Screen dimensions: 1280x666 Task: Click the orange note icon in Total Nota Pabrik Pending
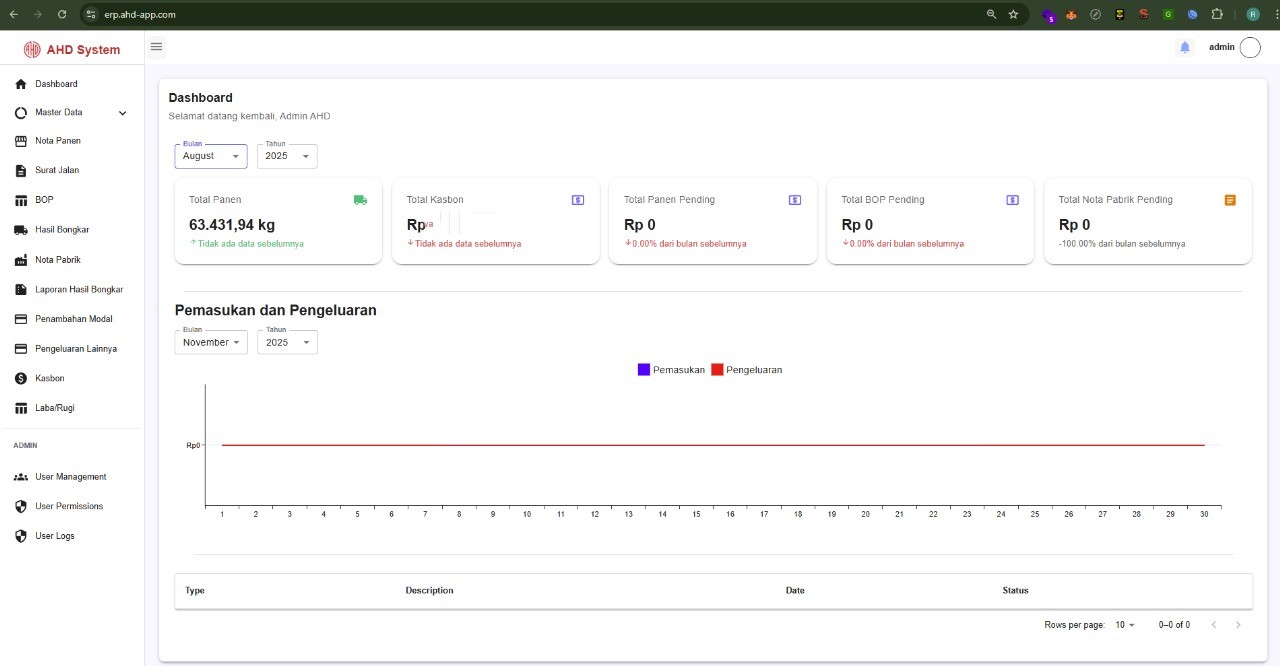pyautogui.click(x=1230, y=200)
